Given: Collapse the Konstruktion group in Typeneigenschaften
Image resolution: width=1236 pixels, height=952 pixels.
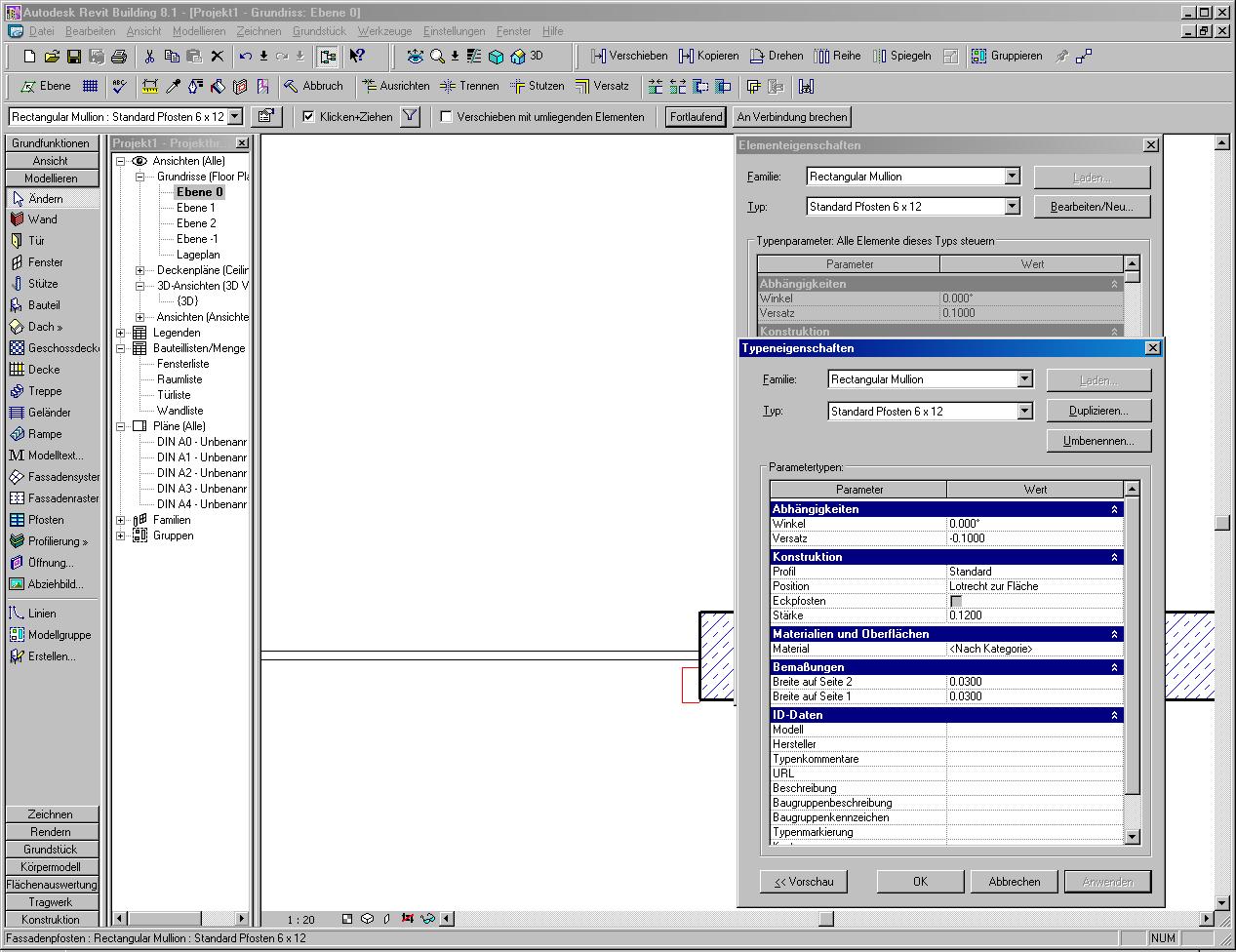Looking at the screenshot, I should (x=1114, y=557).
